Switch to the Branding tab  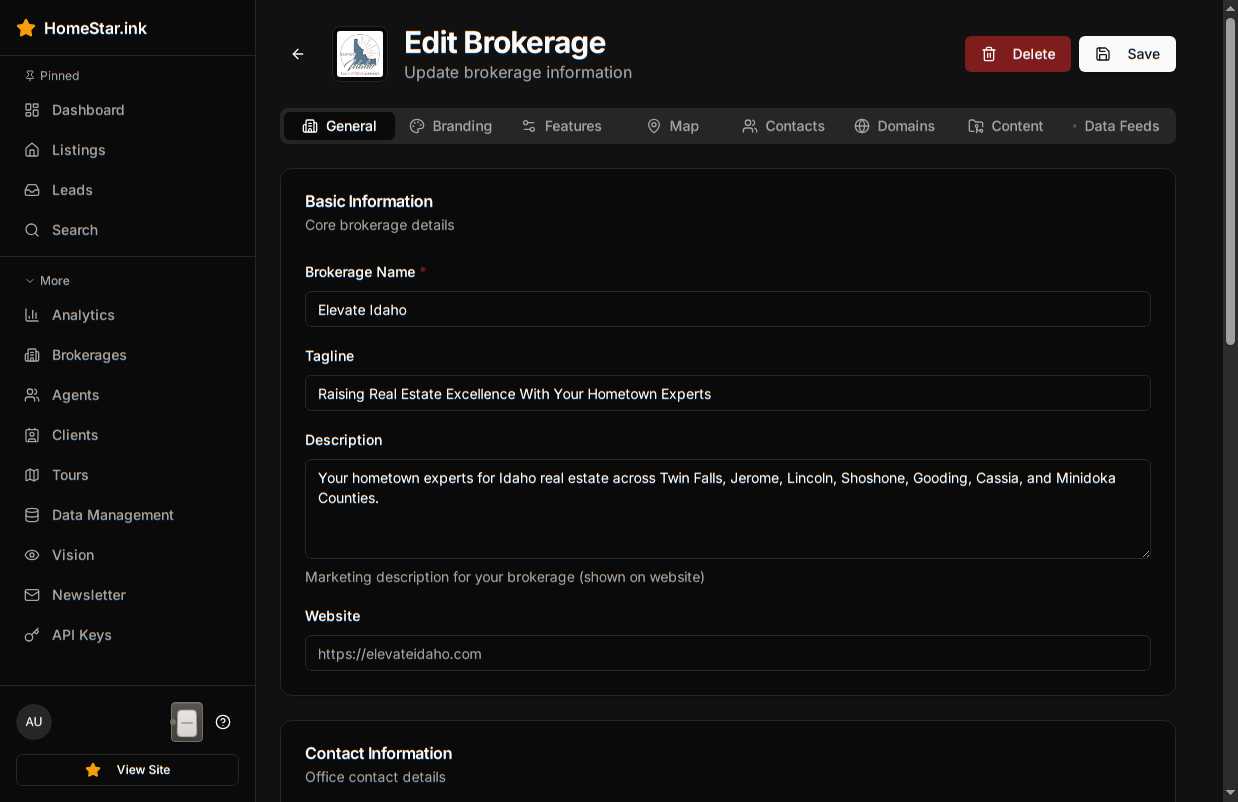tap(451, 126)
